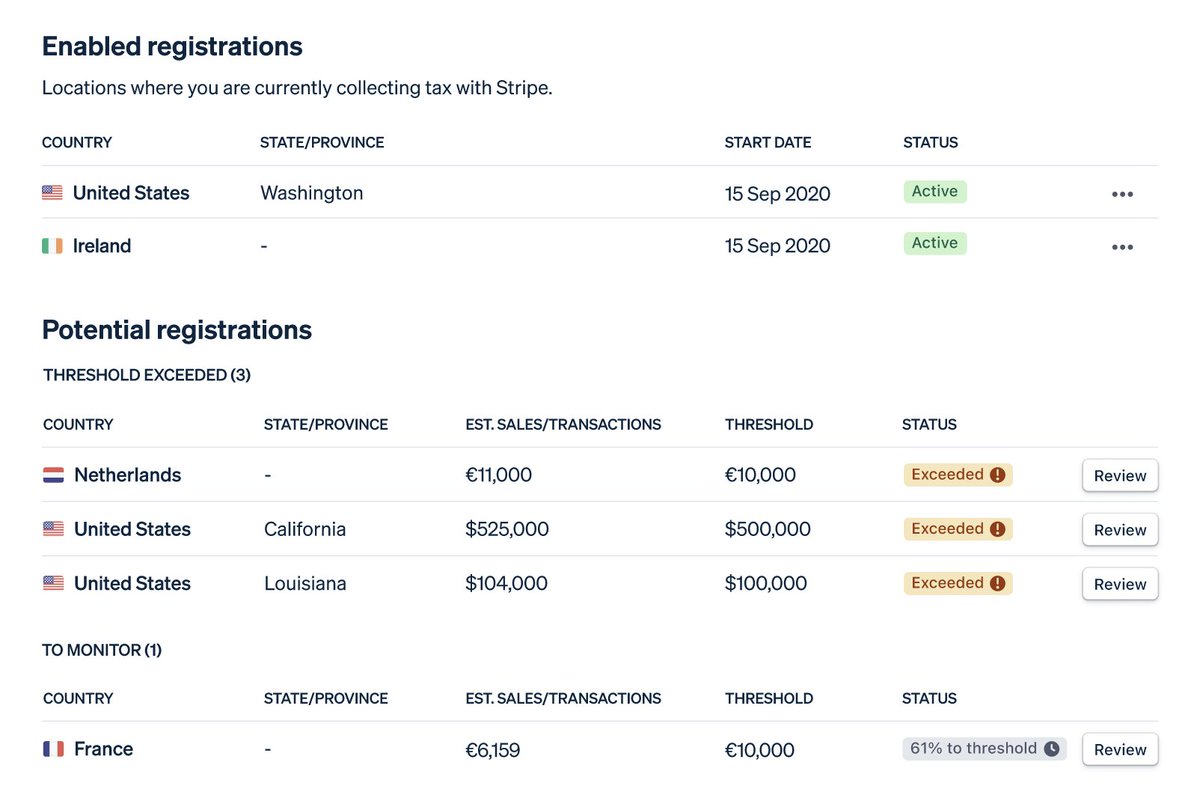This screenshot has width=1200, height=792.
Task: Review the France registration
Action: (1120, 750)
